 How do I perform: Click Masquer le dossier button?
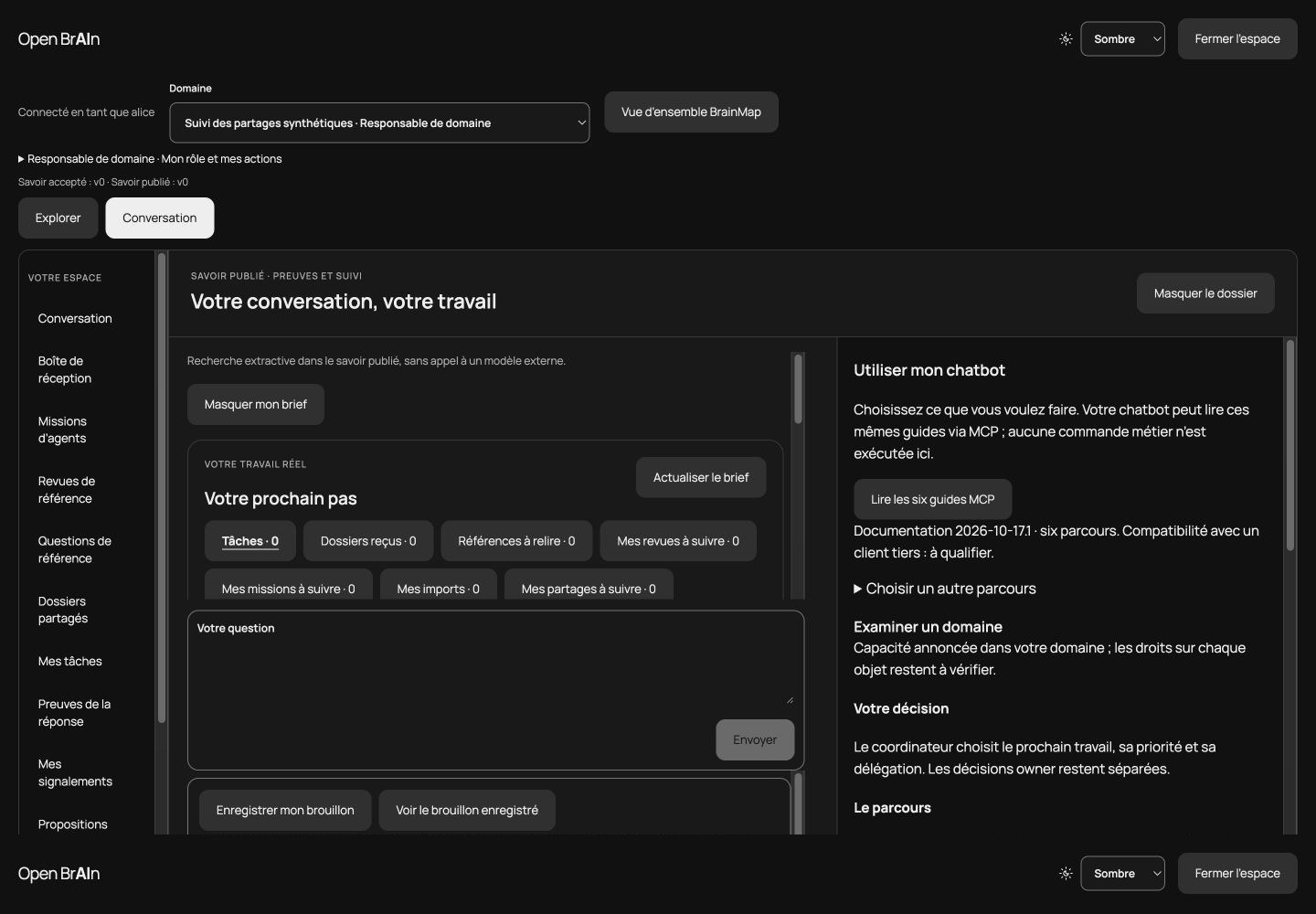1205,293
